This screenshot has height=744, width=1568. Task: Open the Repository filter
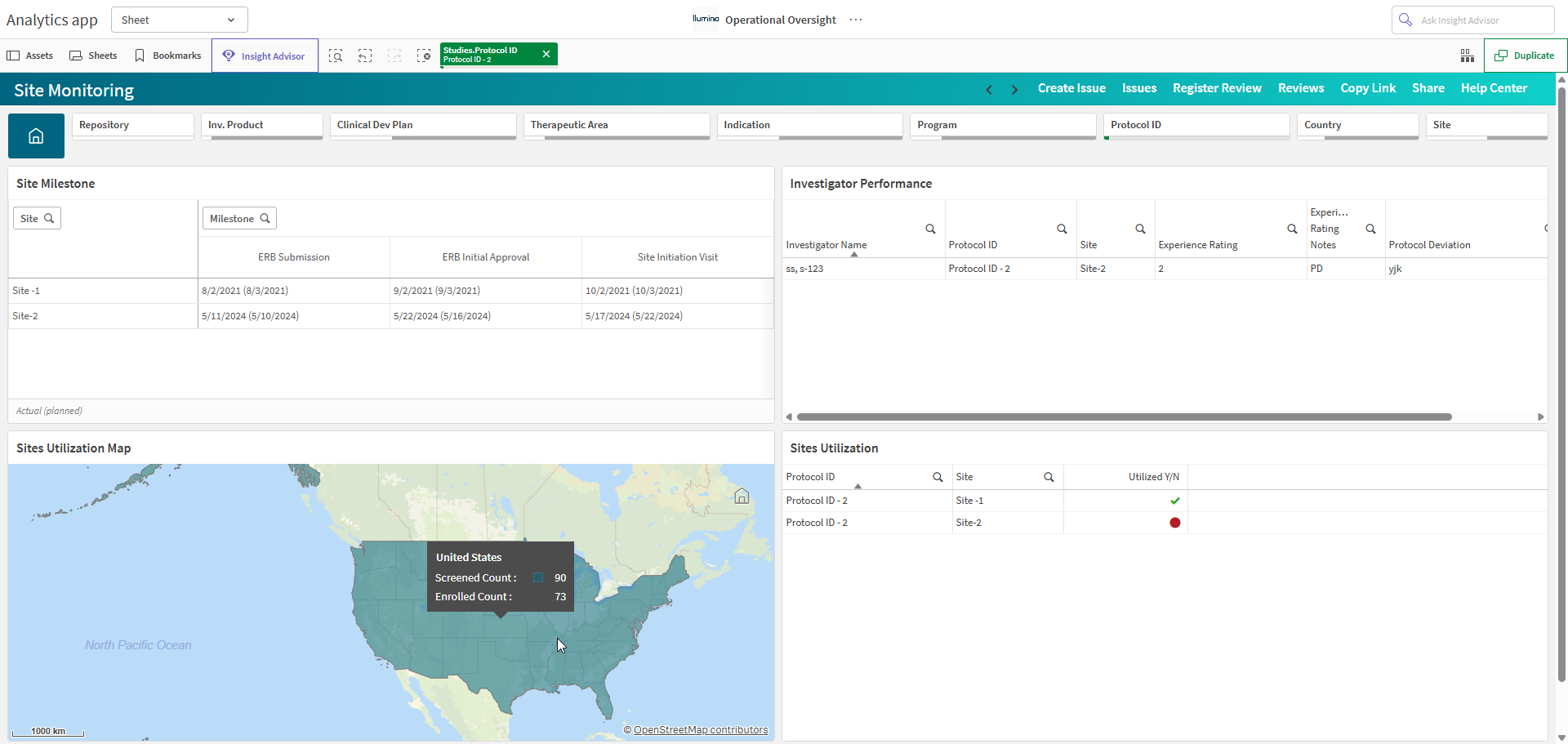tap(133, 126)
